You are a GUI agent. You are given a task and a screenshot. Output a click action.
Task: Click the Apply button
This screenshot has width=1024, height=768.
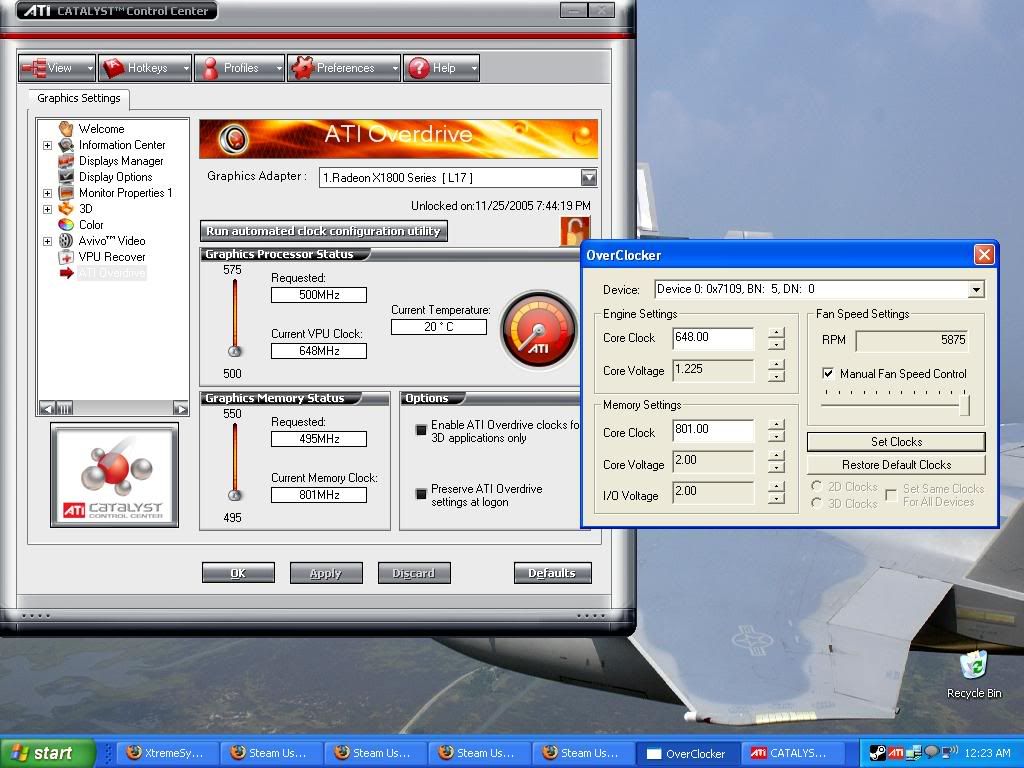[326, 573]
